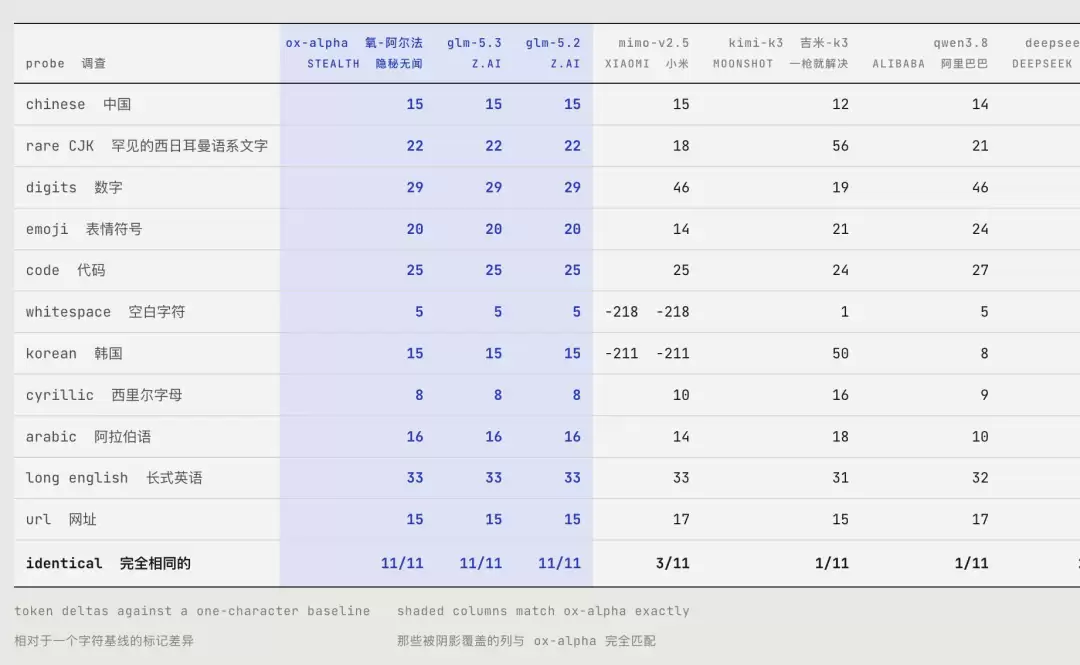Click the 'identical 完全相同的' row label

pyautogui.click(x=108, y=563)
